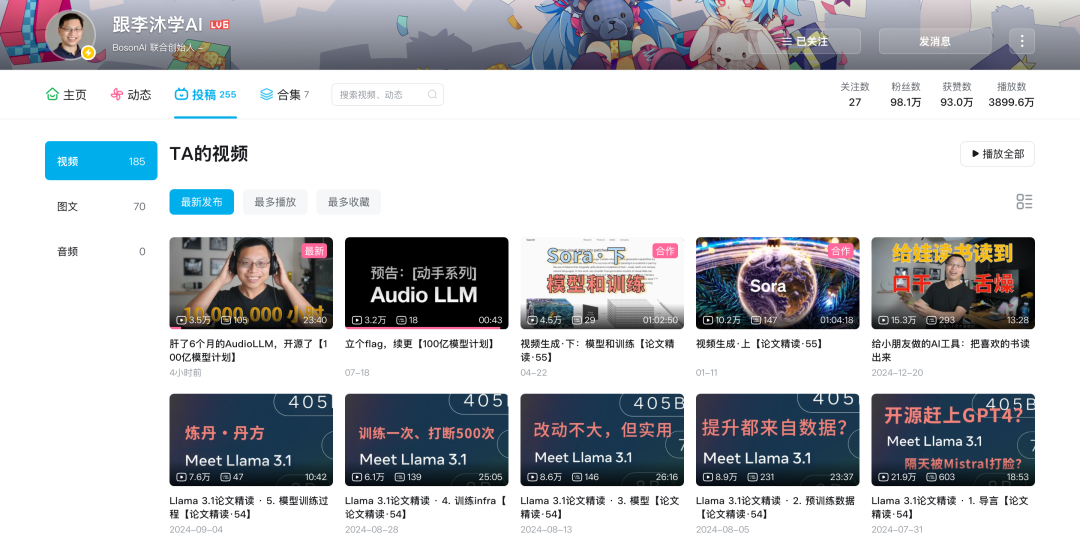Click the play count icon showing 10.2万
Screen dimensions: 1080x536
(707, 320)
